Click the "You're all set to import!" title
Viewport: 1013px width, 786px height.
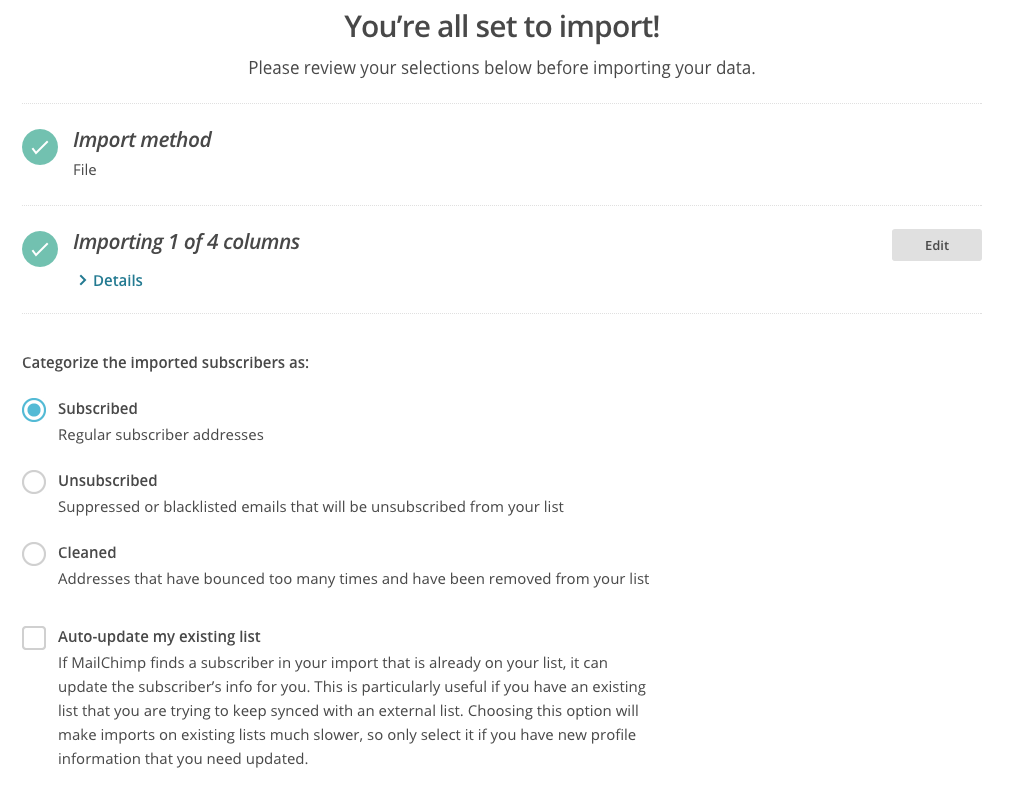pyautogui.click(x=502, y=27)
